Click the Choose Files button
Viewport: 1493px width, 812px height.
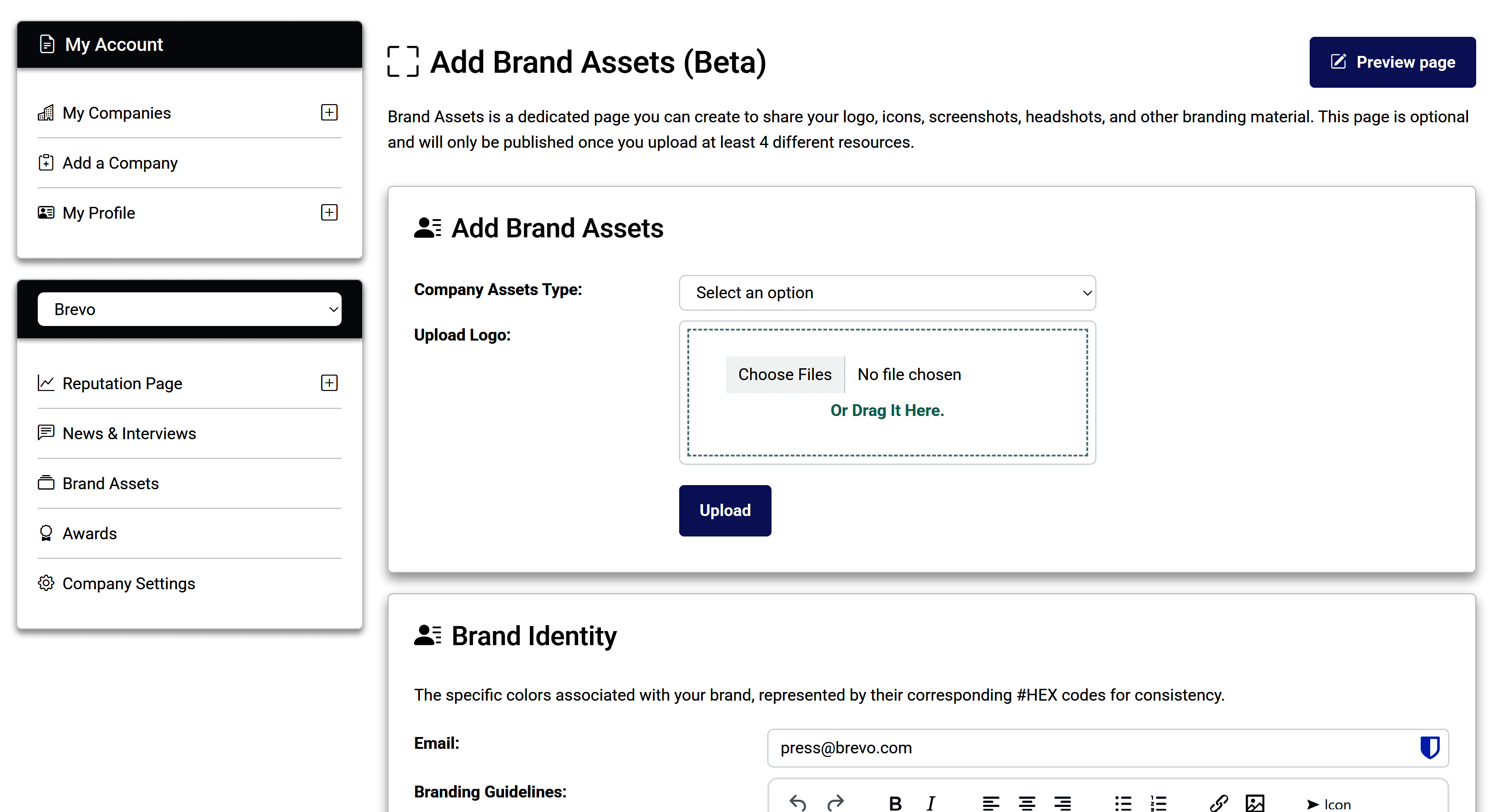[784, 375]
